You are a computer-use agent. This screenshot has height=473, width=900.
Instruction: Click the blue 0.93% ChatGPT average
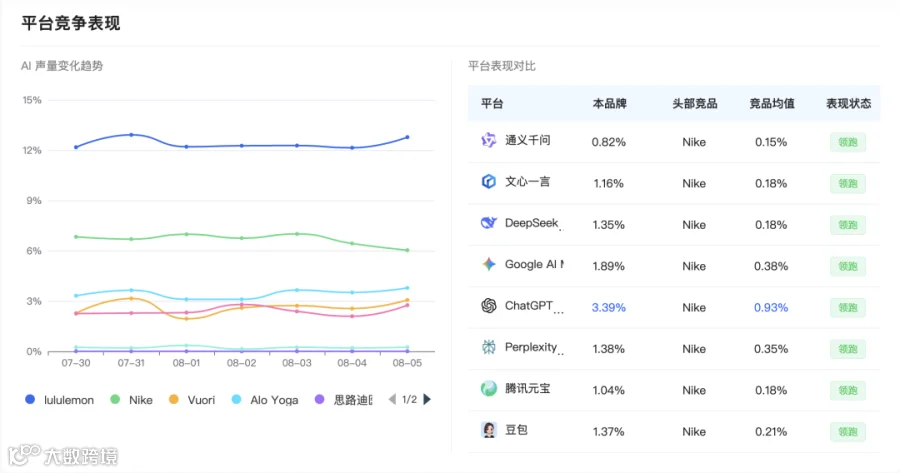click(x=771, y=308)
